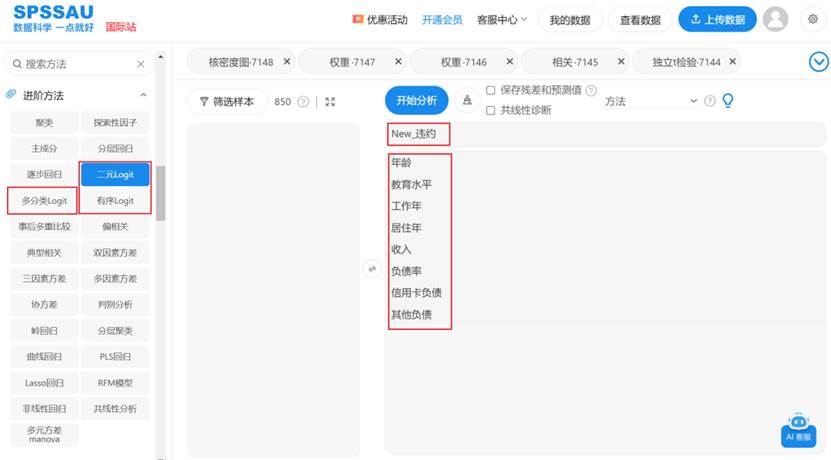Close the 相关-7145 tab

pyautogui.click(x=621, y=61)
